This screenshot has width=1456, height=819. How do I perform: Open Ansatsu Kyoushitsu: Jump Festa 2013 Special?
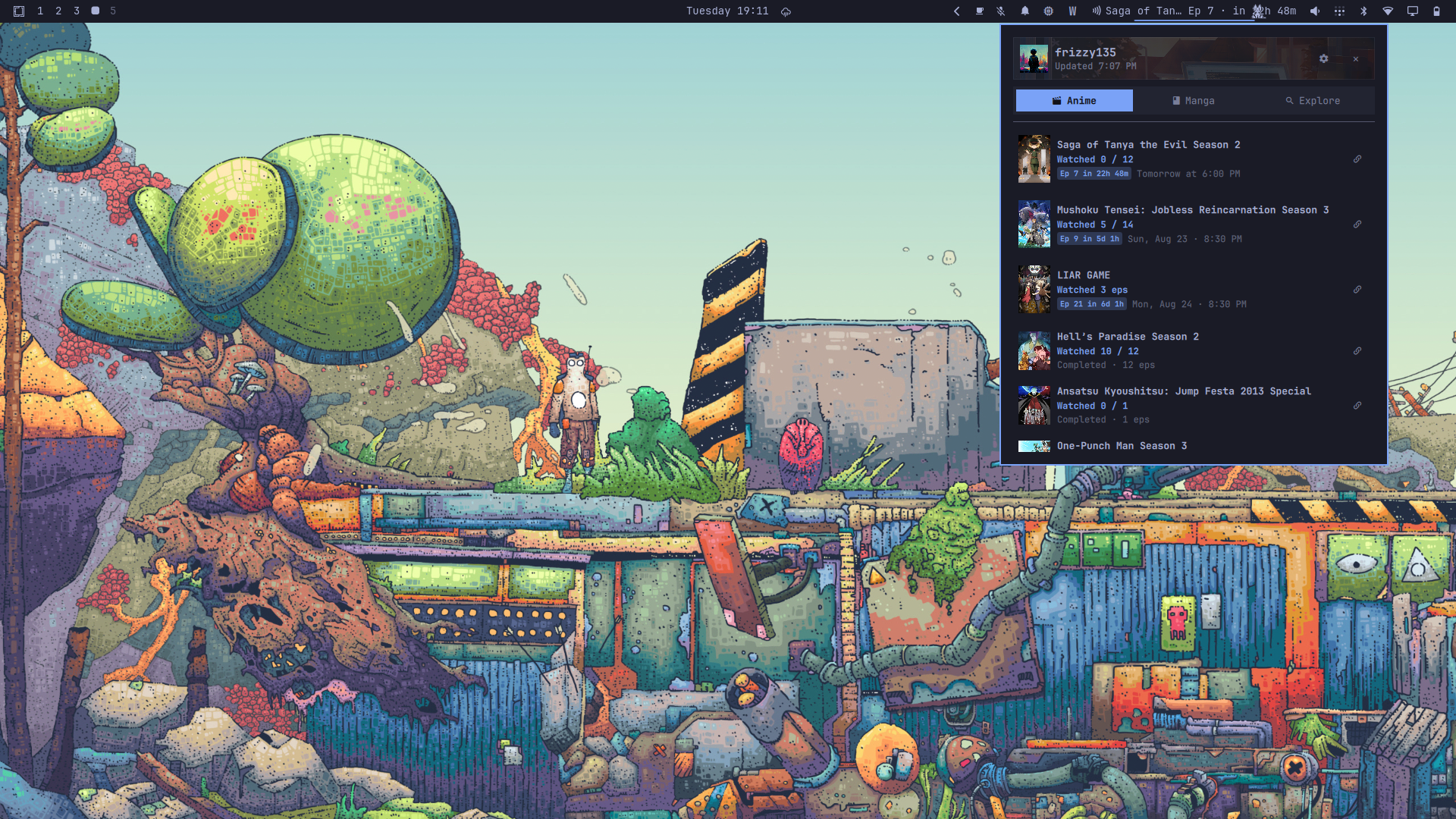pyautogui.click(x=1184, y=391)
